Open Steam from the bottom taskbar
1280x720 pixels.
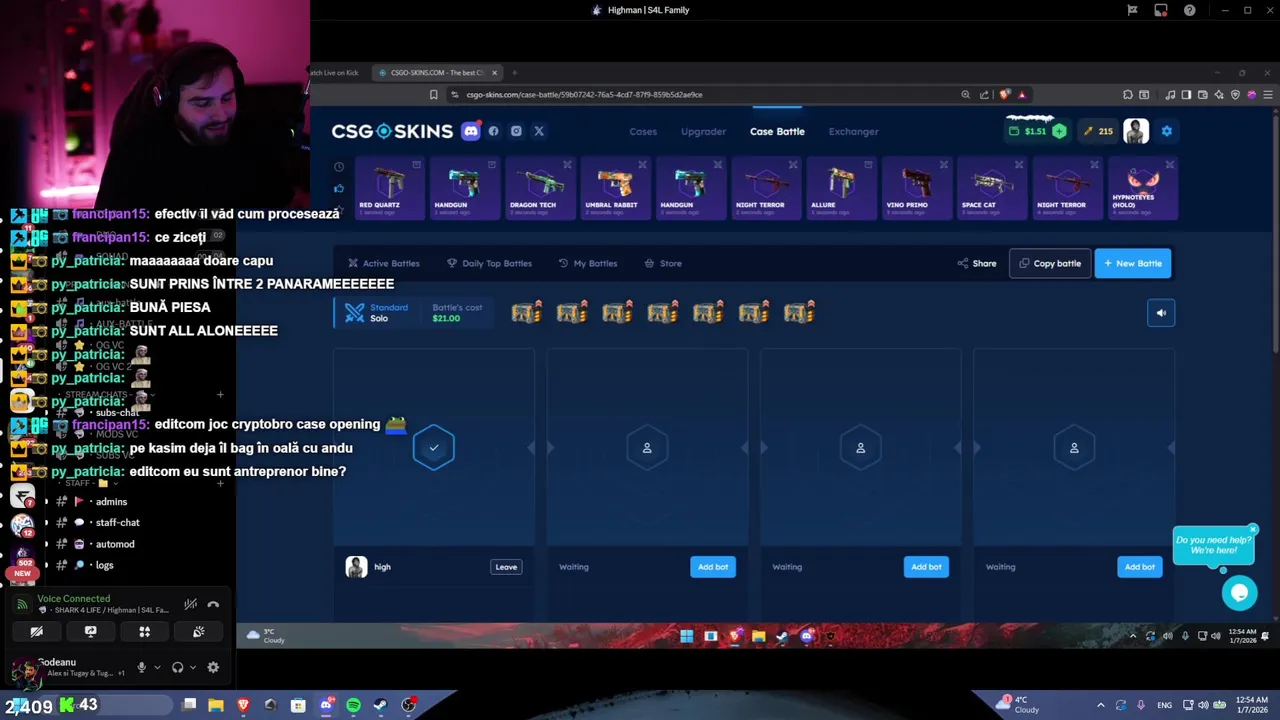(380, 705)
